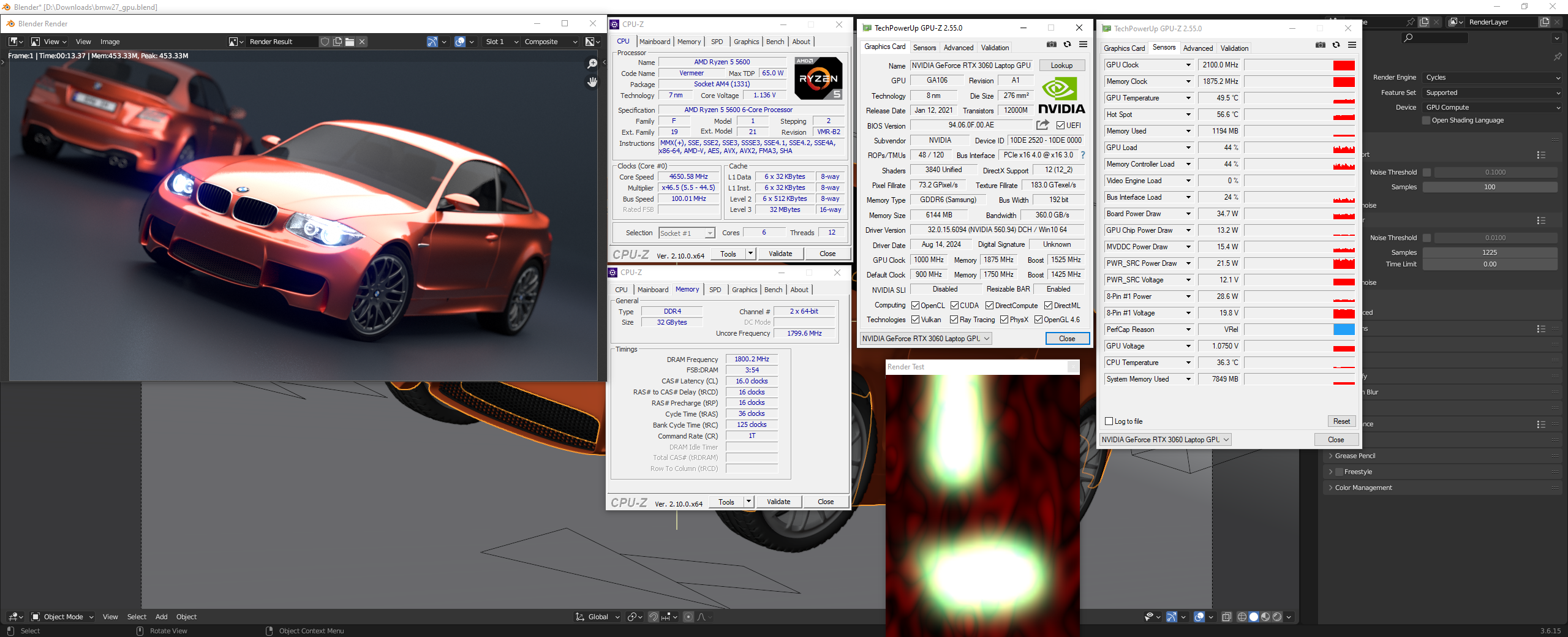Viewport: 1568px width, 637px height.
Task: Toggle X-ray icon in viewport header
Action: (x=1226, y=617)
